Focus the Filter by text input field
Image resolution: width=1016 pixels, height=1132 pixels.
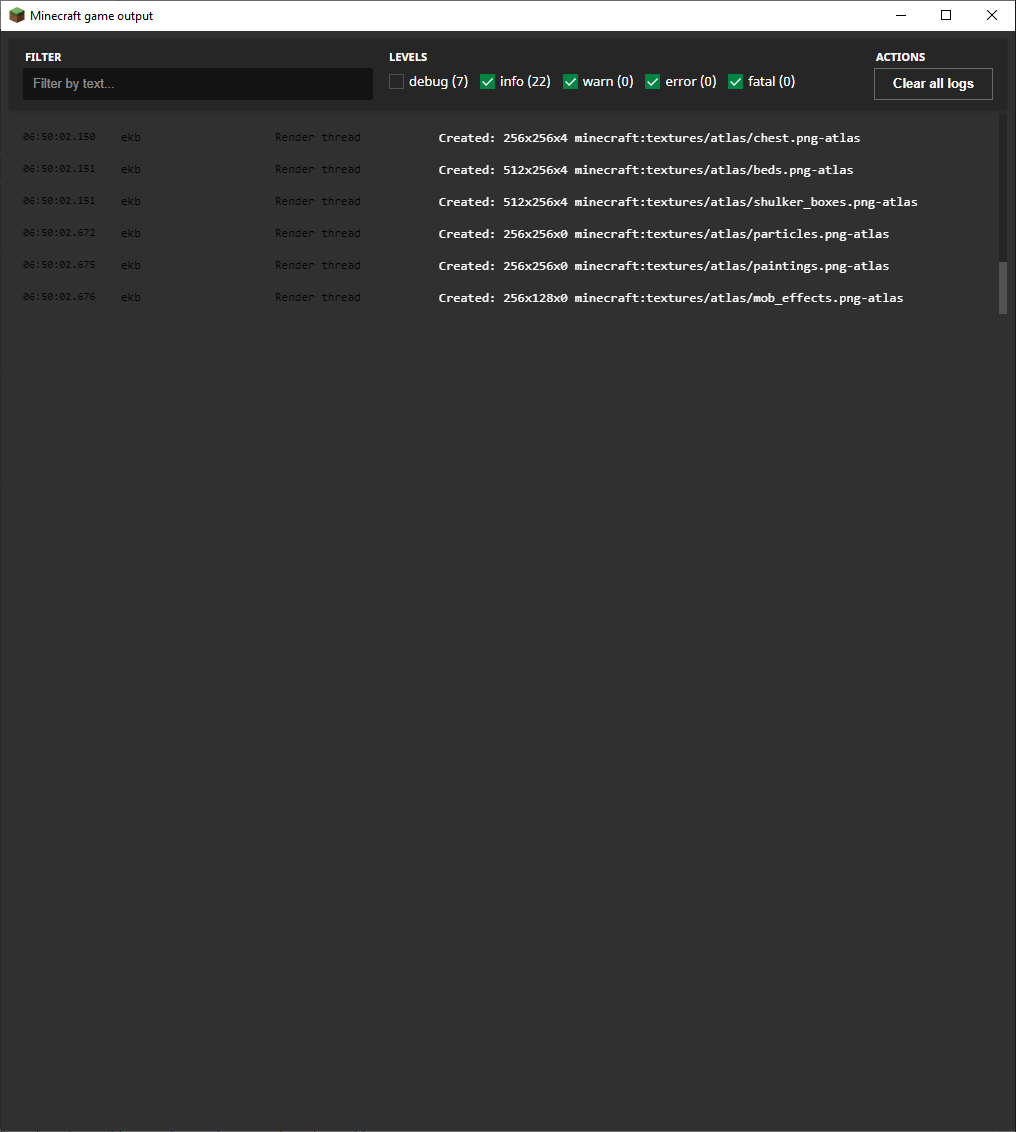pyautogui.click(x=198, y=84)
